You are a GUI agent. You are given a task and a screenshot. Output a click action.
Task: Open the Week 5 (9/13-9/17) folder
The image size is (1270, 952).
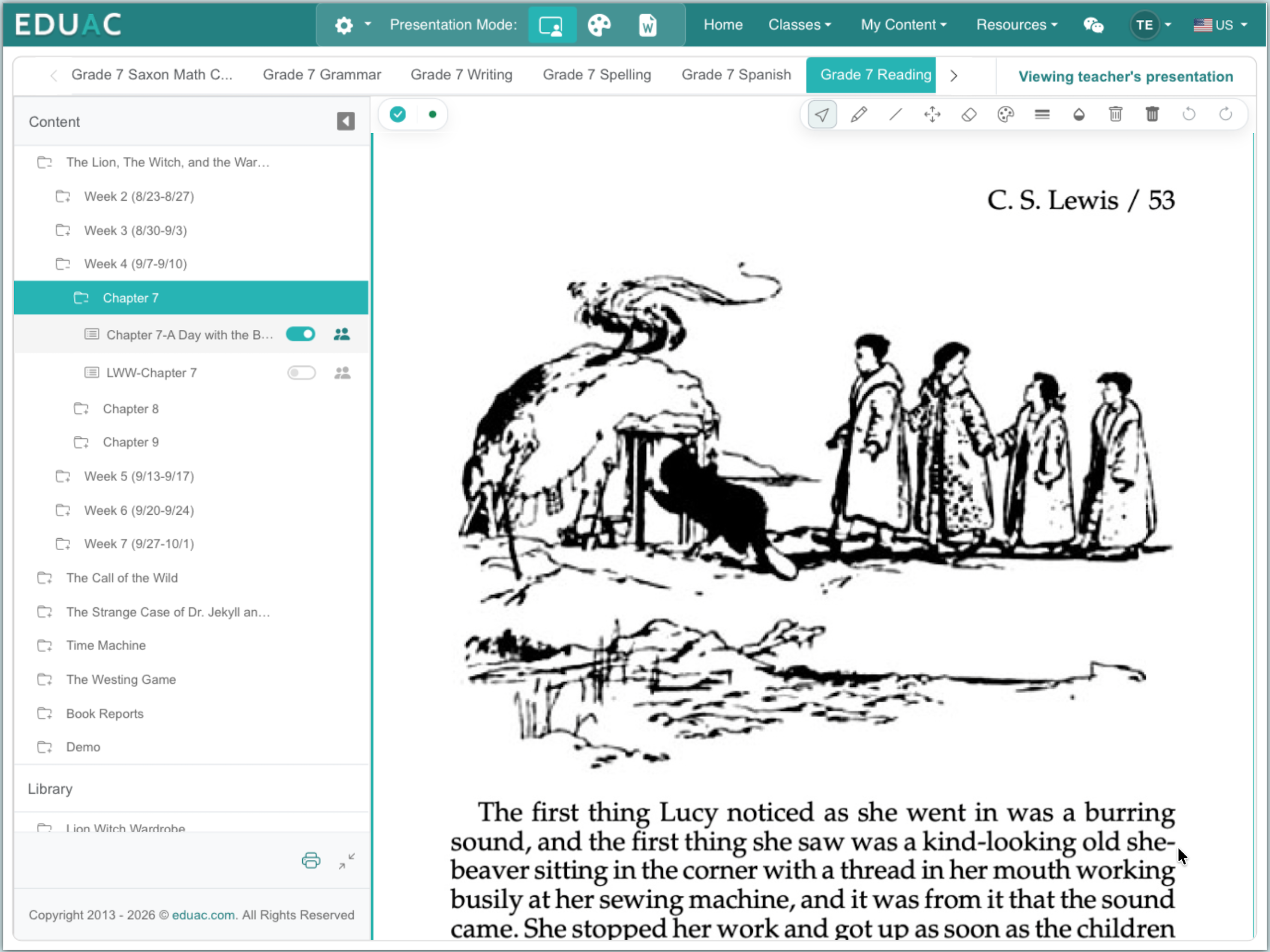138,476
